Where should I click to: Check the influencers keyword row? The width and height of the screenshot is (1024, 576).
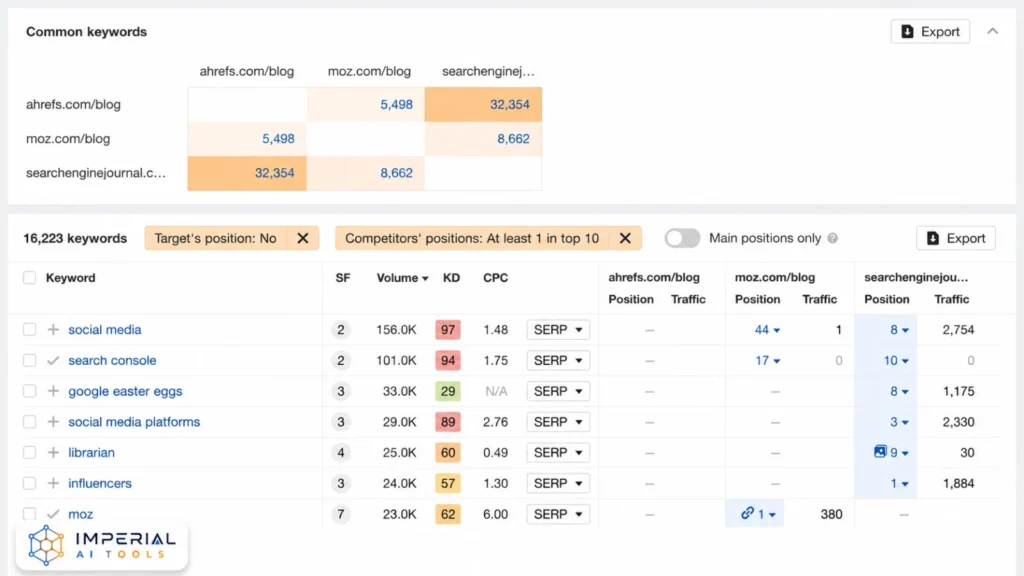[29, 483]
